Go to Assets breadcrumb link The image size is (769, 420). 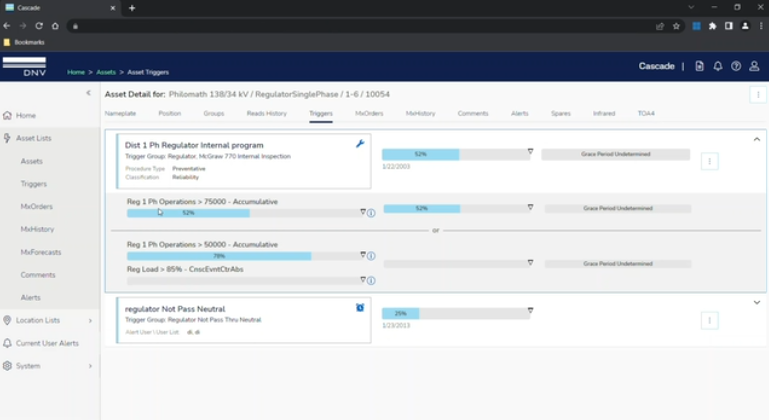point(106,72)
